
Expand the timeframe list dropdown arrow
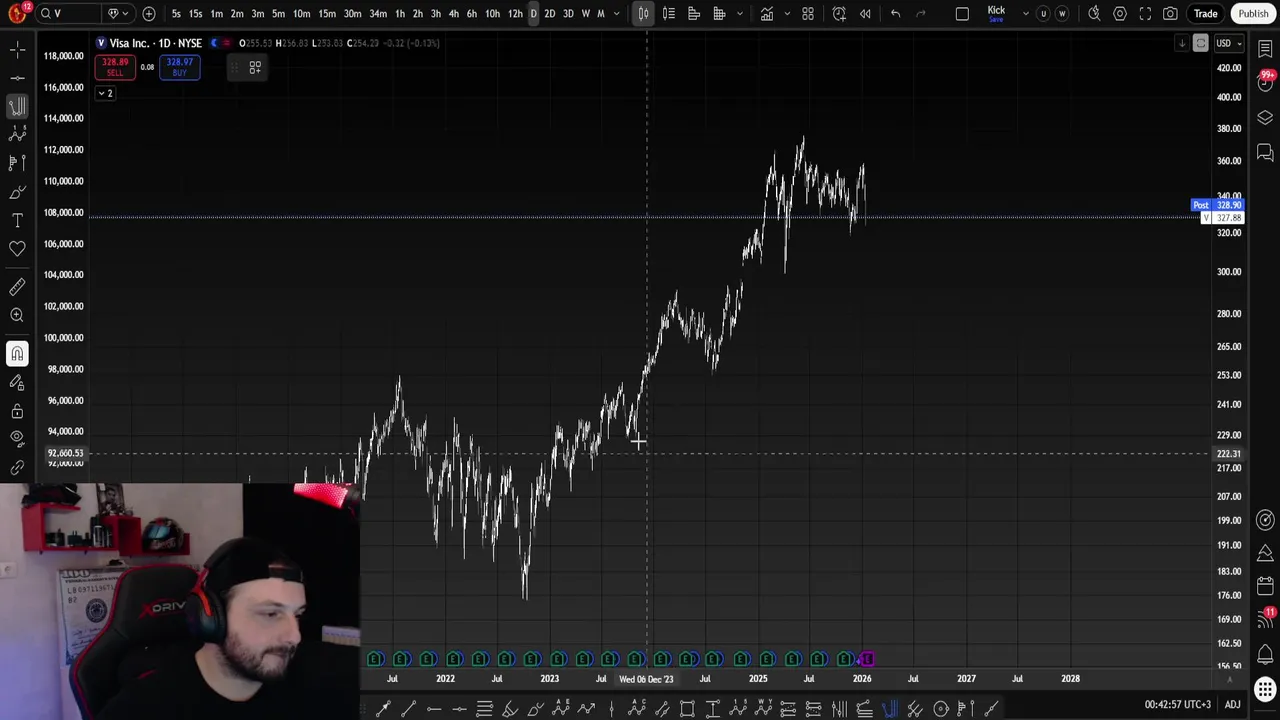pyautogui.click(x=617, y=13)
